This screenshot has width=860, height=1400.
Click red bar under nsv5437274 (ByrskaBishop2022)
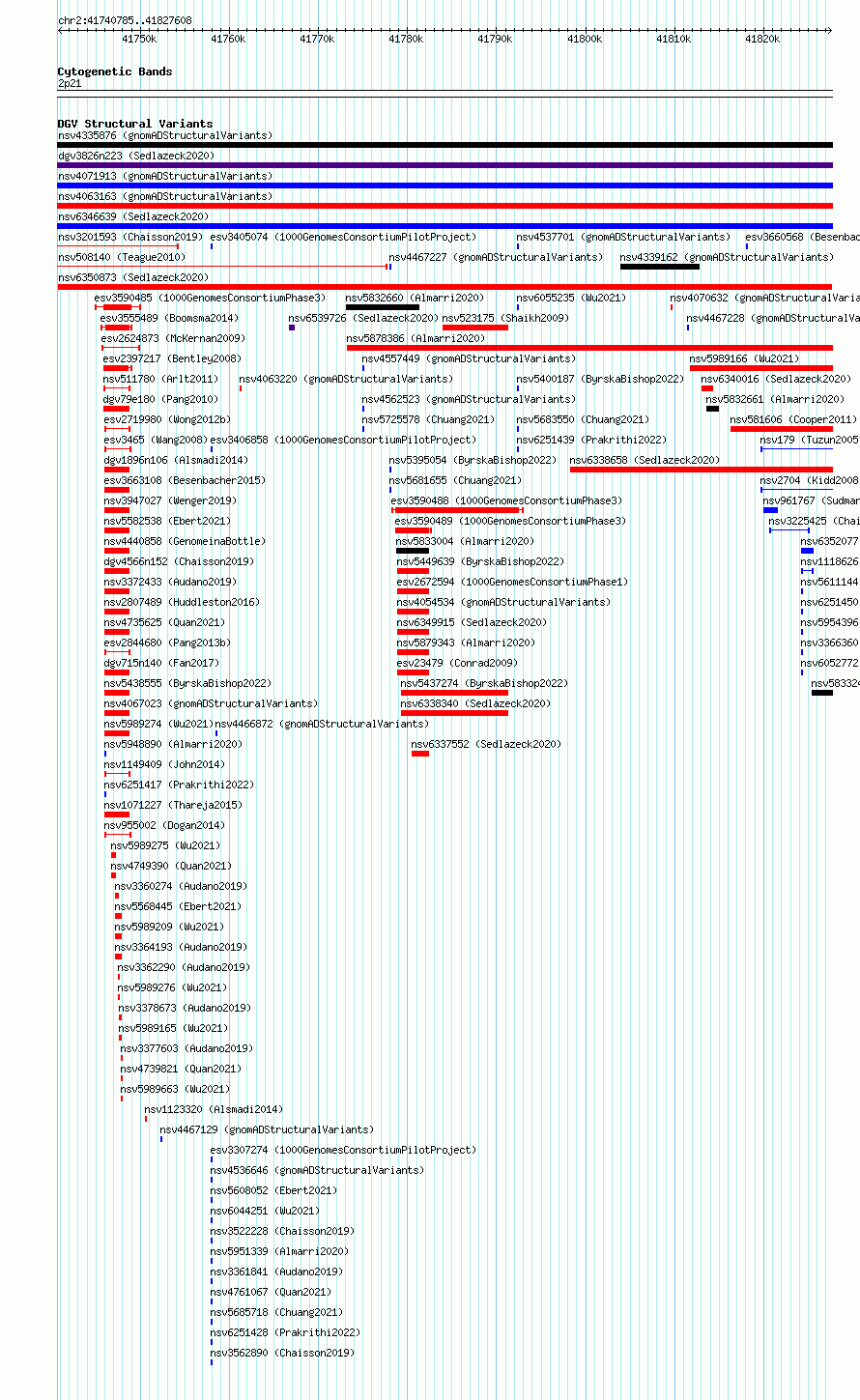tap(454, 693)
